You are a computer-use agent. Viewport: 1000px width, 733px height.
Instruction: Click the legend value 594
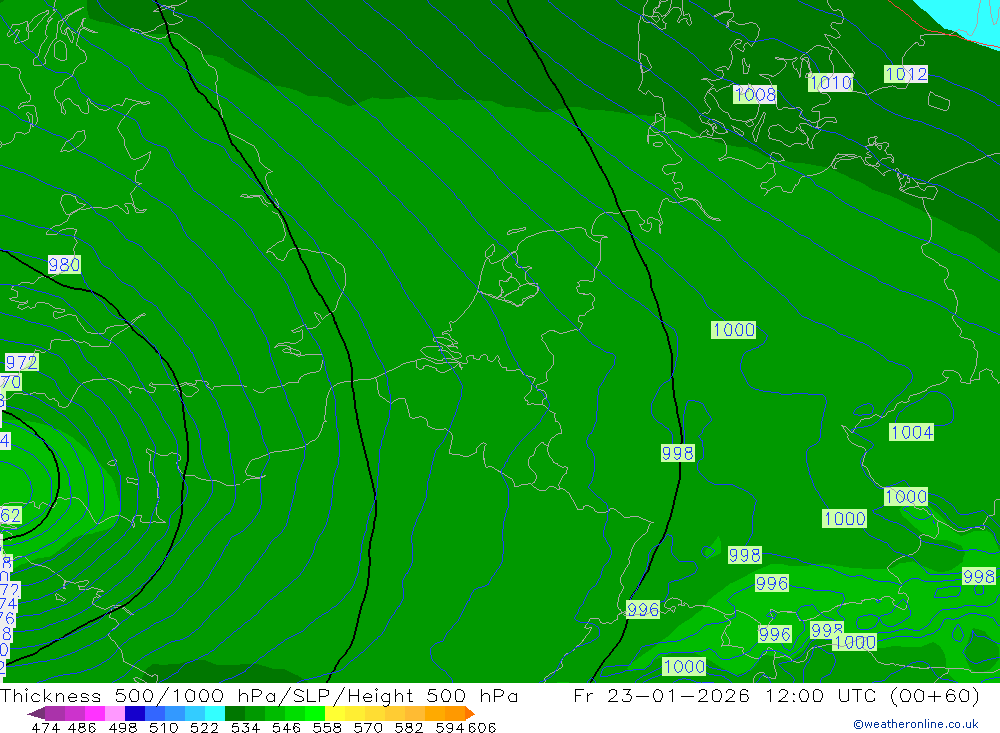450,727
